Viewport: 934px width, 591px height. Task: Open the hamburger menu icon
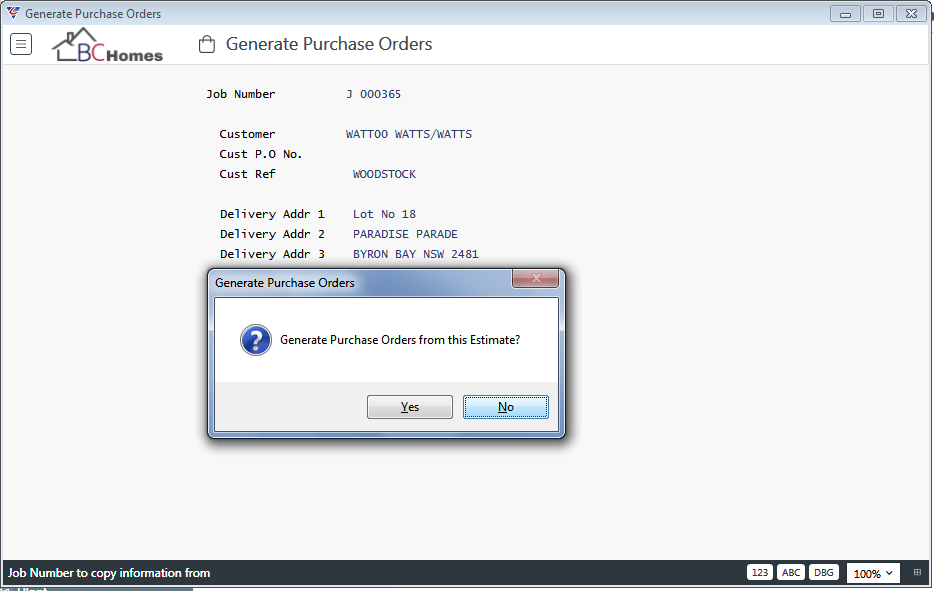tap(21, 44)
